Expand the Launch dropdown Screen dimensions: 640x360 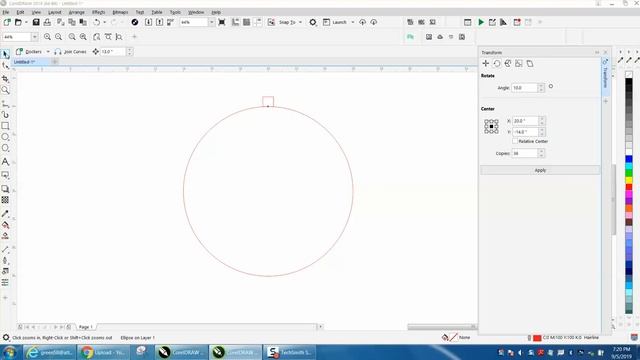pos(353,22)
